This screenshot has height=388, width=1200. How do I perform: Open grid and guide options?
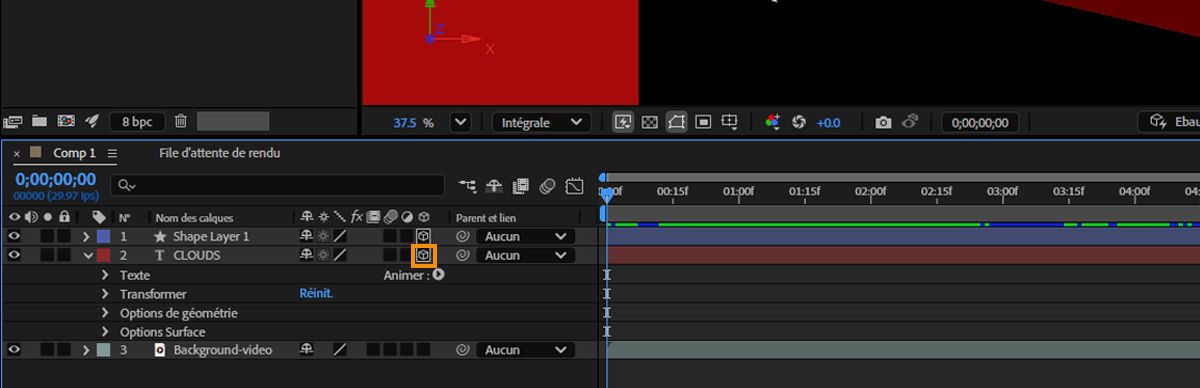pos(730,122)
